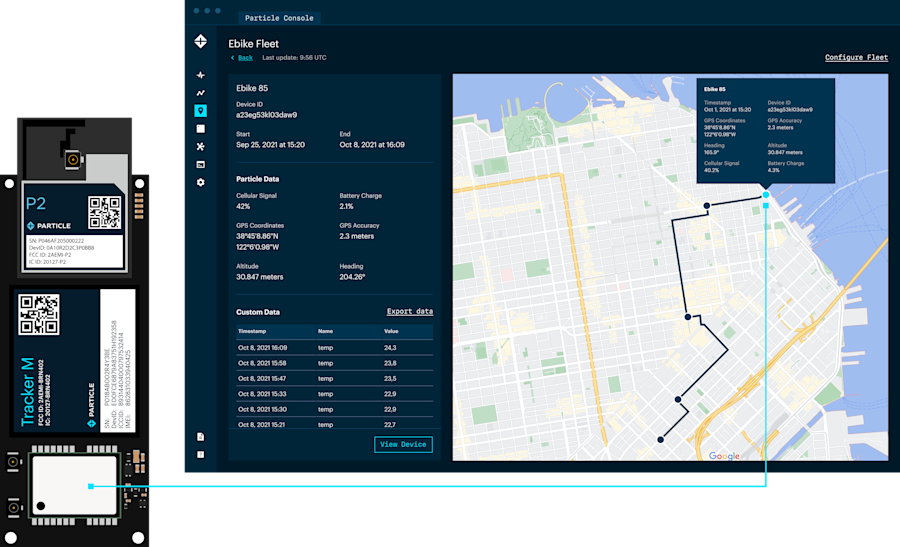900x547 pixels.
Task: Click the Particle Data section heading
Action: (258, 179)
